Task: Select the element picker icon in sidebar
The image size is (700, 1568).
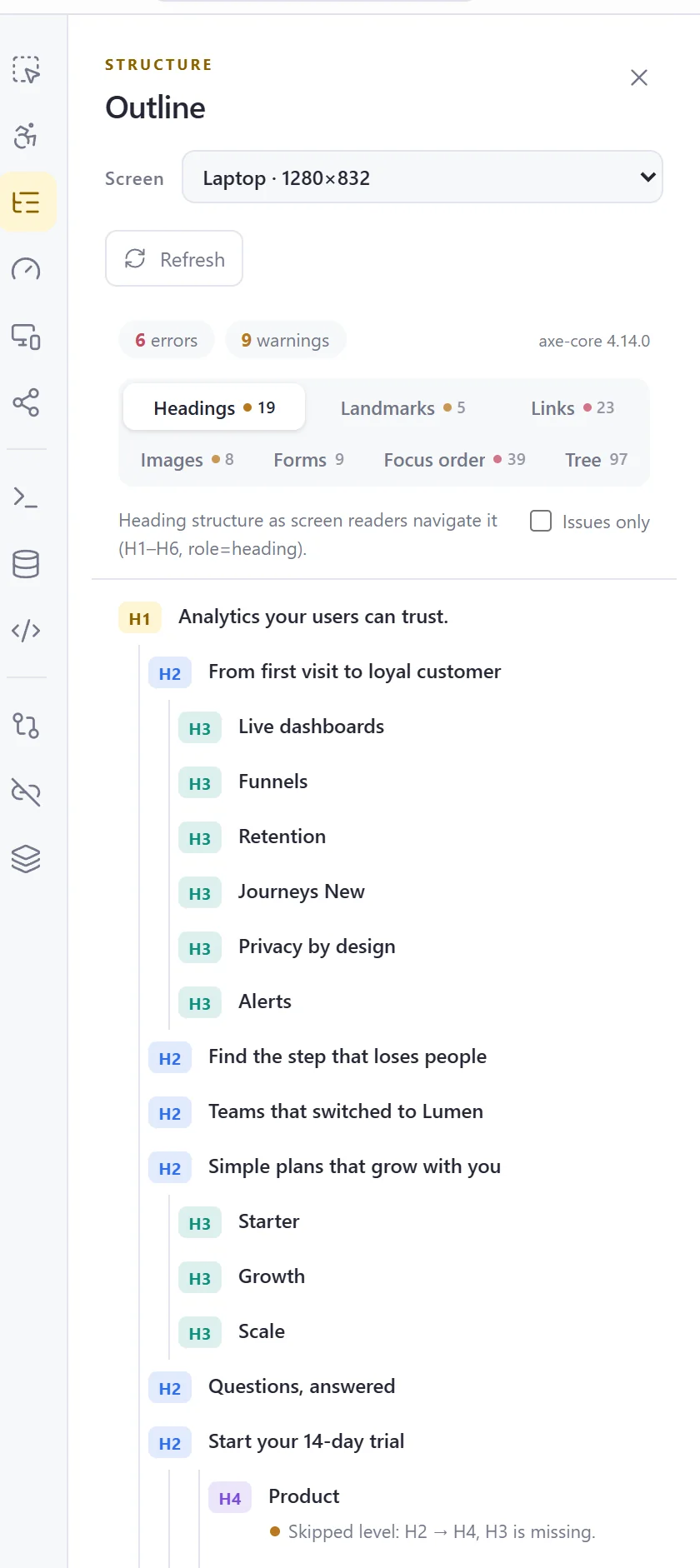Action: click(26, 69)
